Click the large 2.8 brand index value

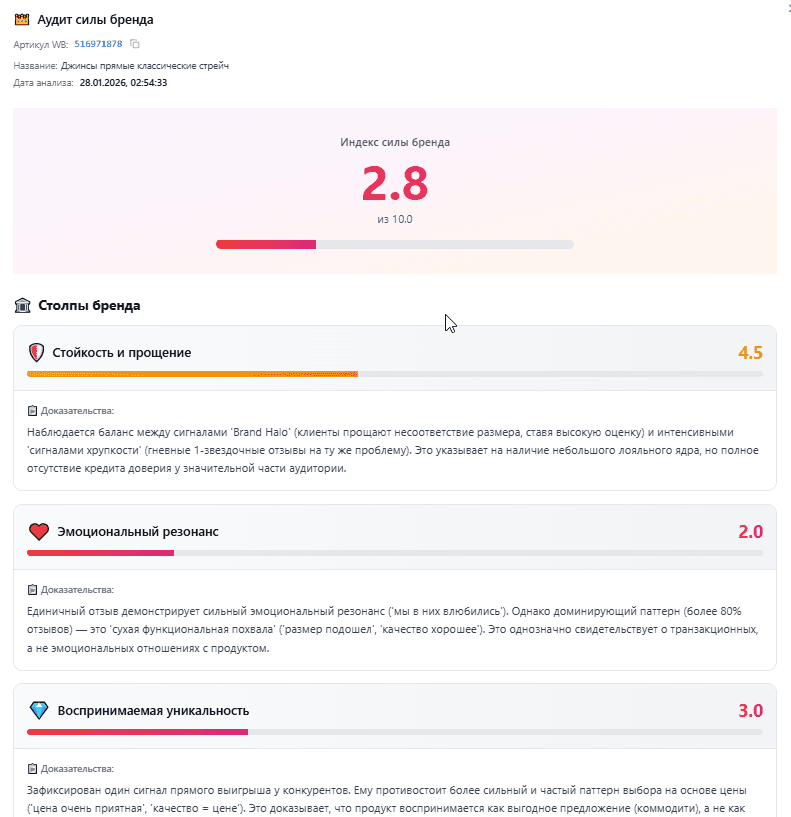394,183
